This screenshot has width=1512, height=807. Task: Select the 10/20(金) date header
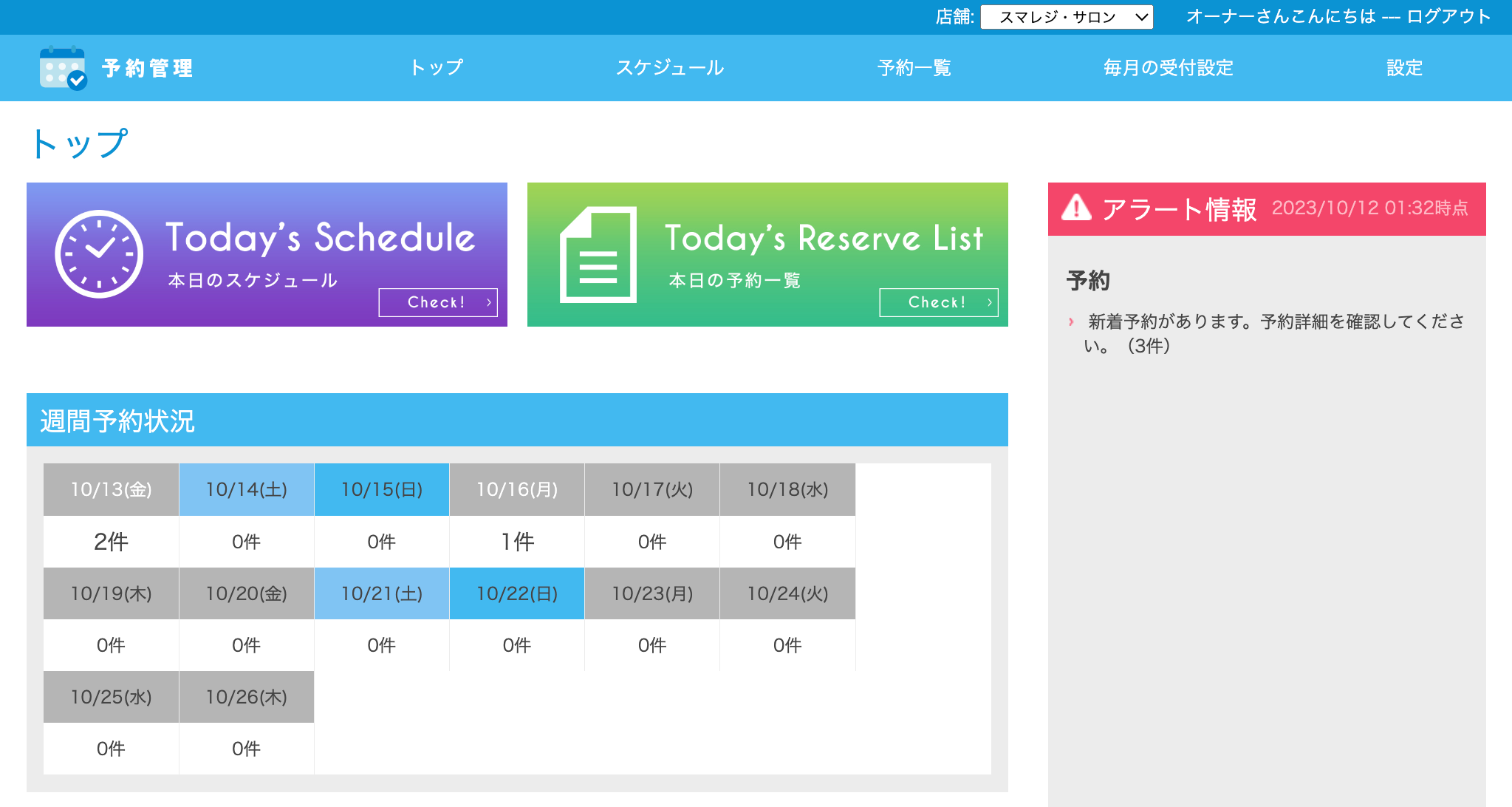(247, 593)
